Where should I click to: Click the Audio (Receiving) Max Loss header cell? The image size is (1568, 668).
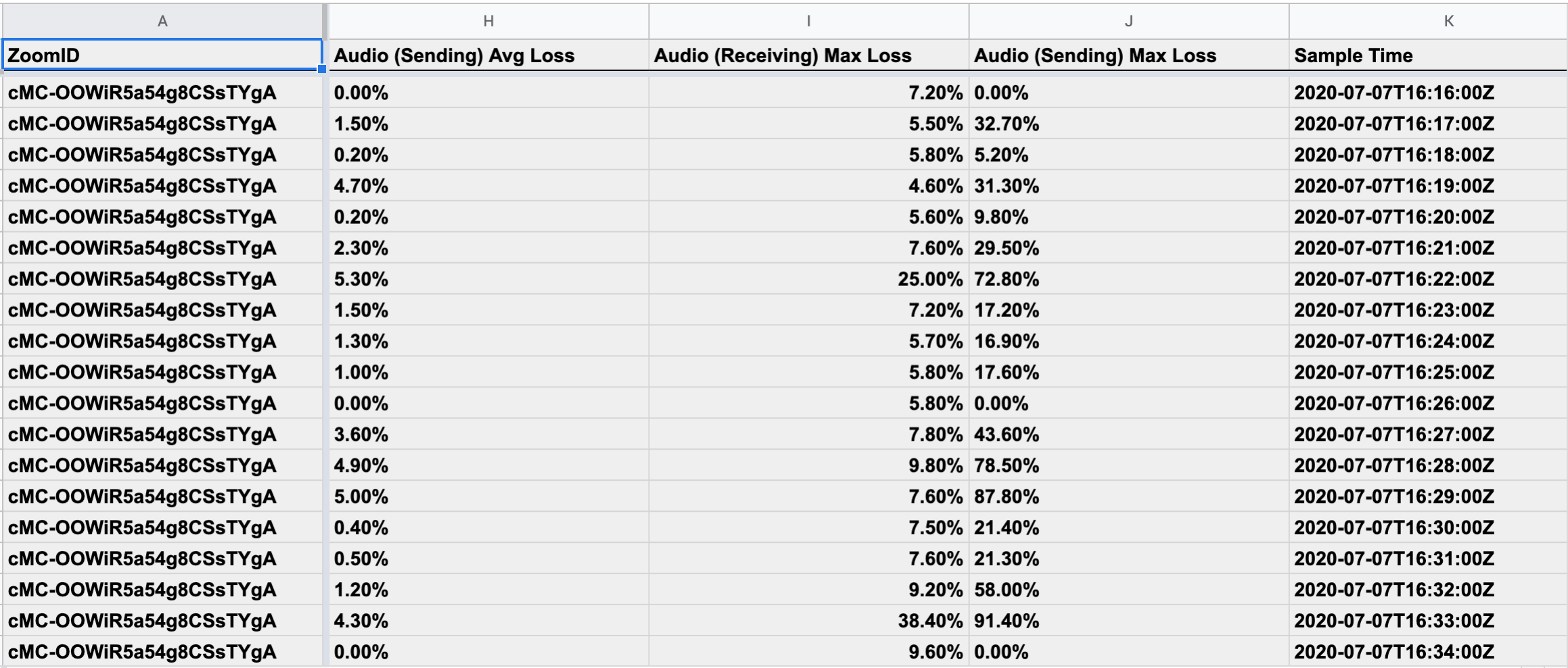pos(808,55)
